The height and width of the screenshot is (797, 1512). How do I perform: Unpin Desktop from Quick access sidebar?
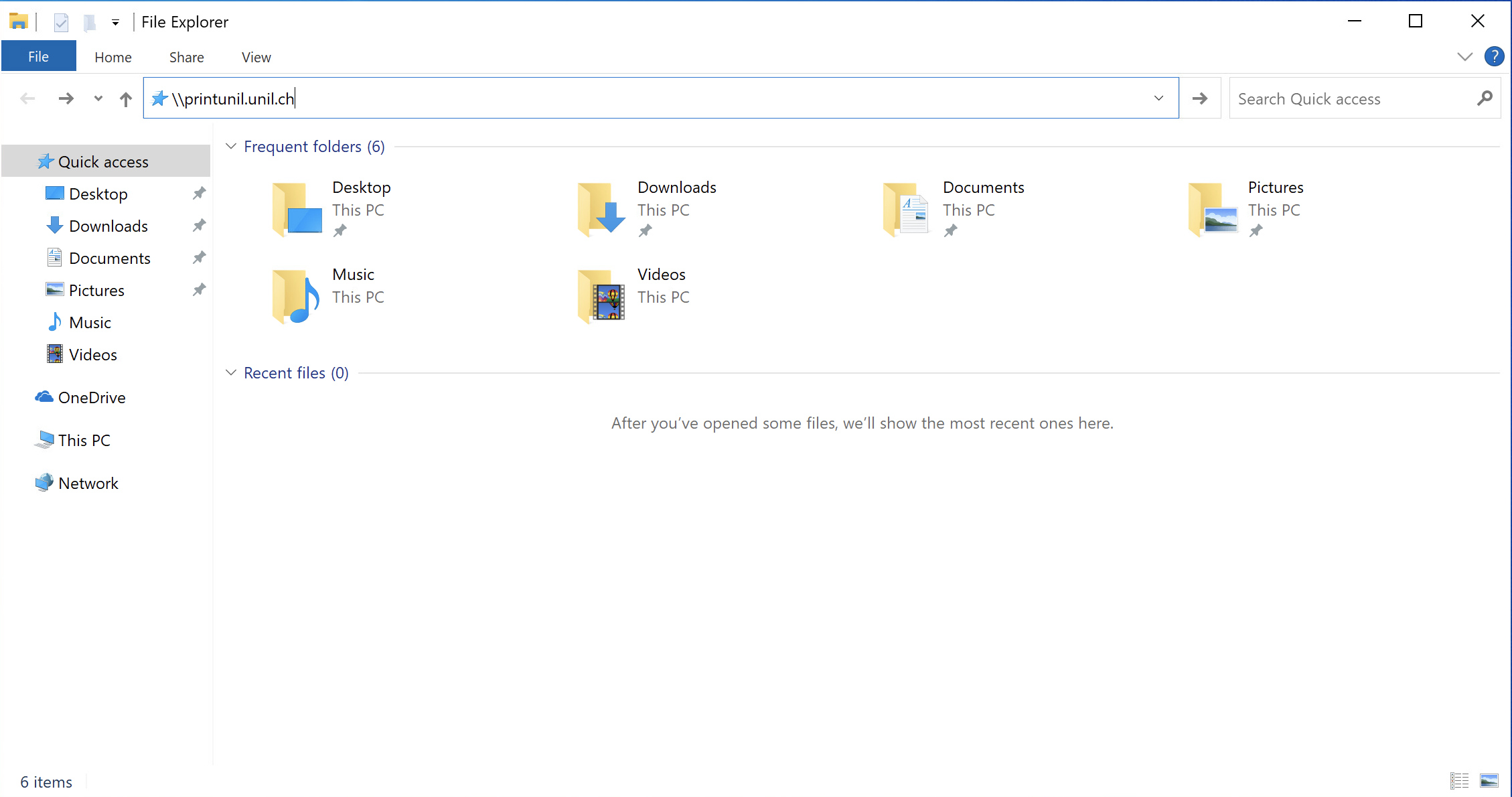coord(199,194)
